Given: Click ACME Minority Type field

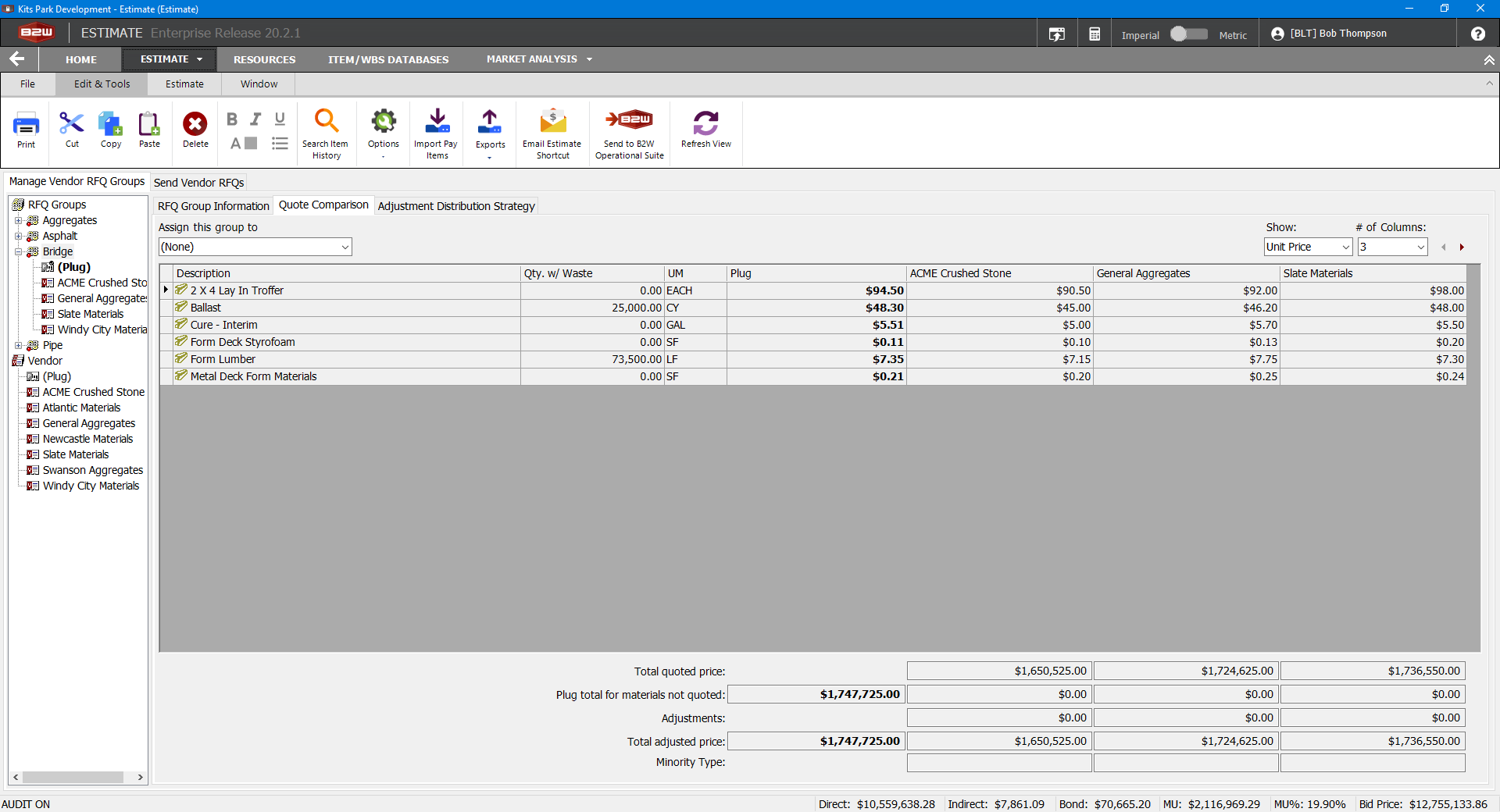Looking at the screenshot, I should (999, 763).
